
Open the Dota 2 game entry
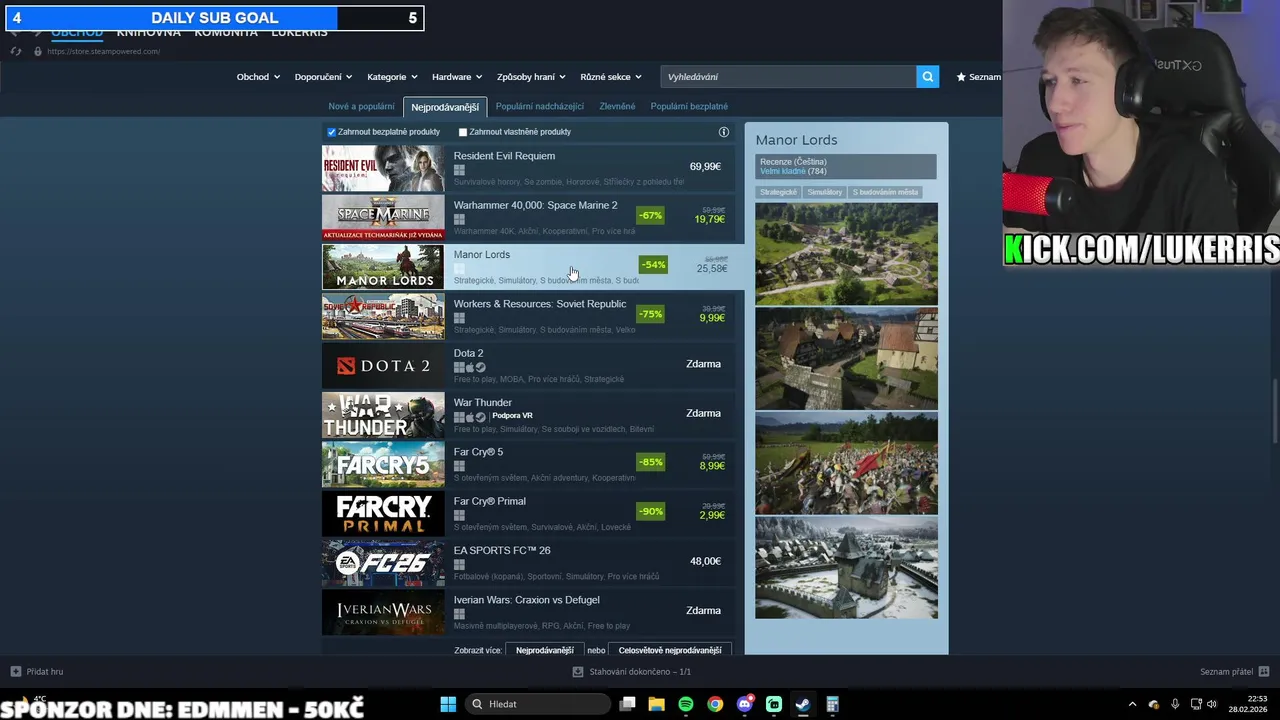click(528, 365)
